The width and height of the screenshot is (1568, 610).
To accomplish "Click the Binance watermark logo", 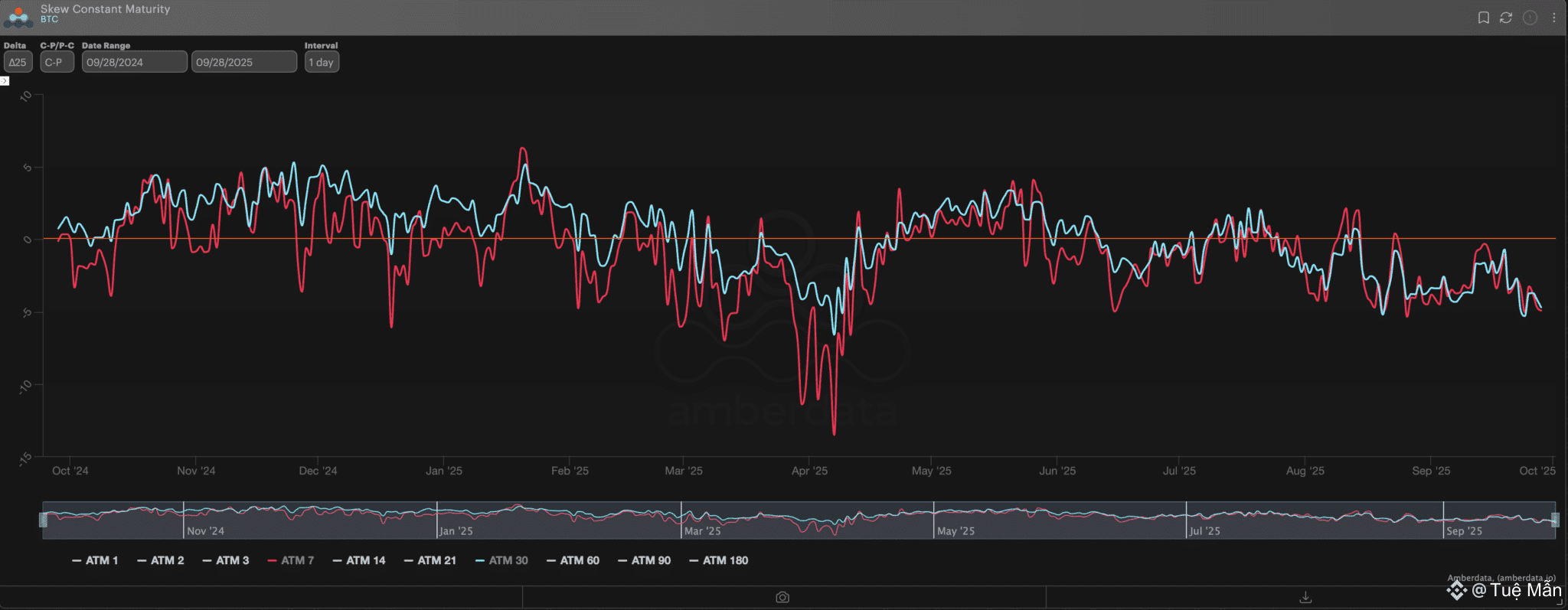I will pyautogui.click(x=1456, y=590).
